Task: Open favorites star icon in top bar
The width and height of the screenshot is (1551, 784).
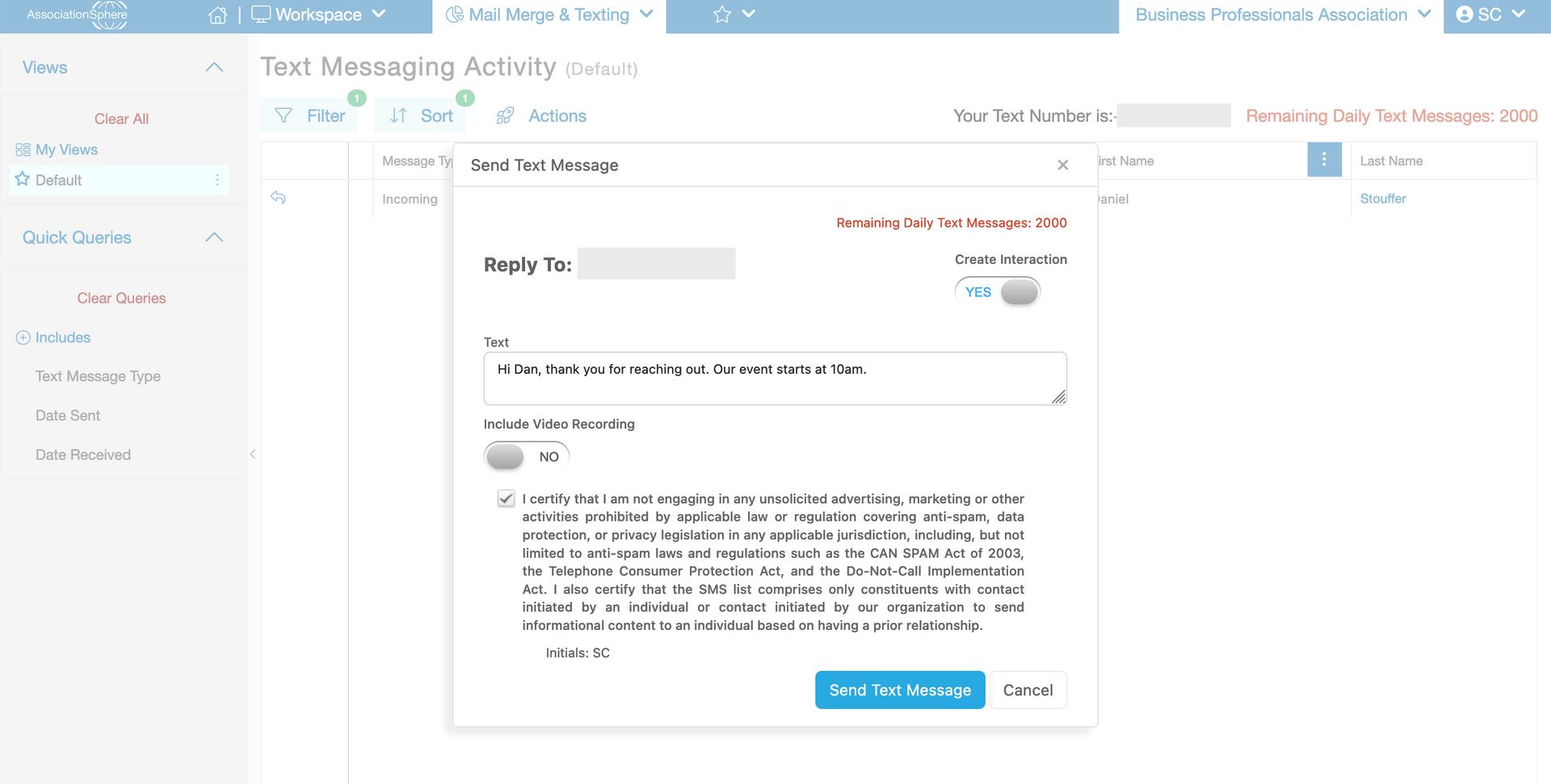Action: tap(722, 15)
